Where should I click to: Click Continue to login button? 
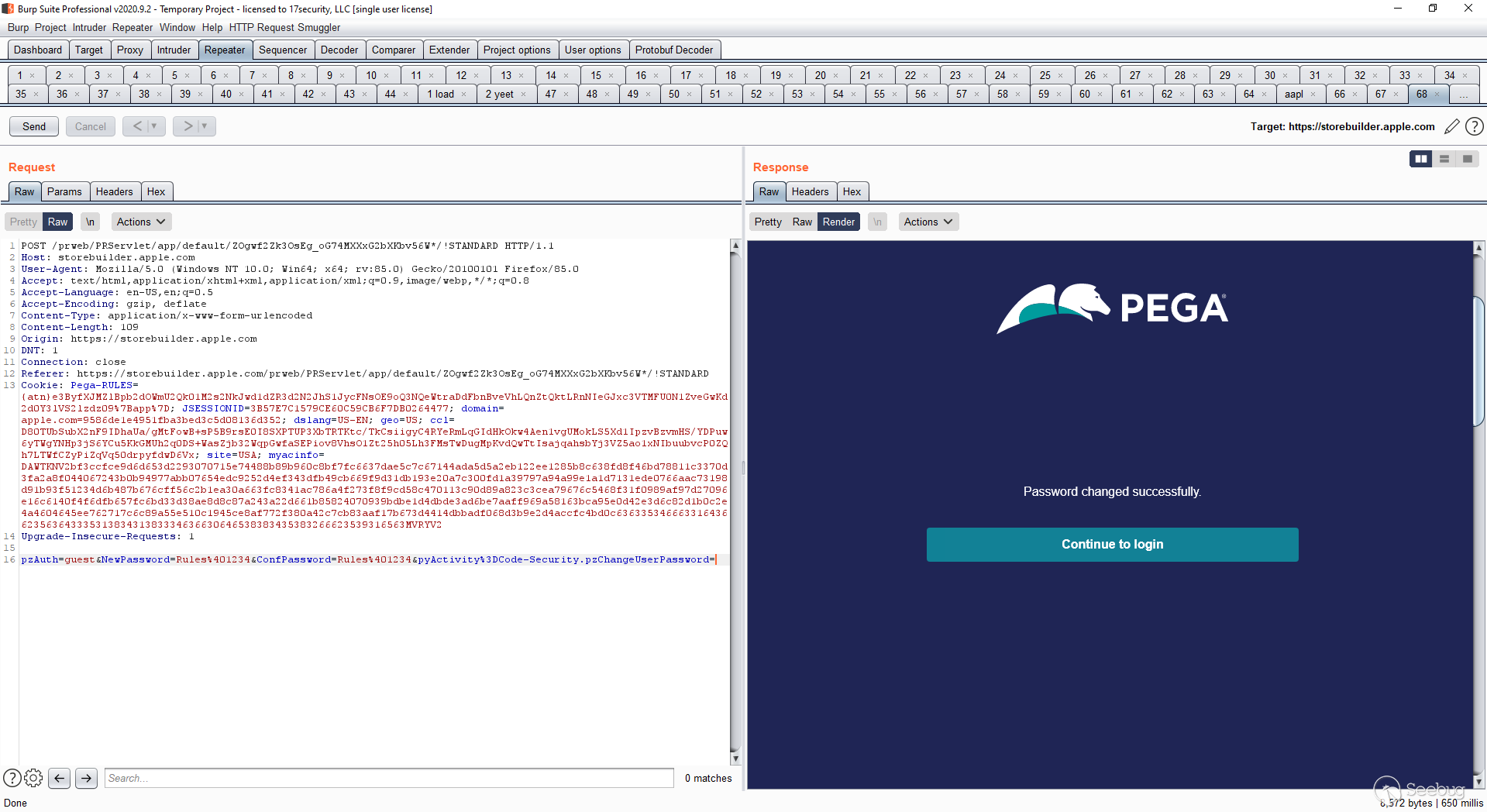point(1112,545)
